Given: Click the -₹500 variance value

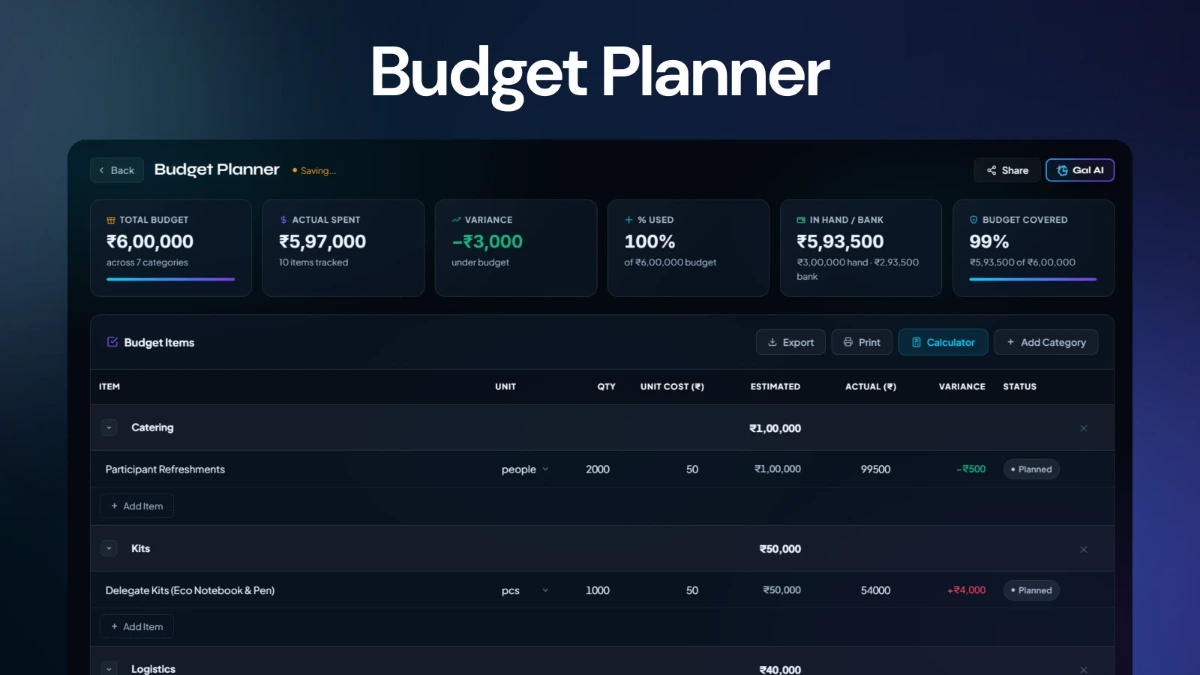Looking at the screenshot, I should [x=971, y=469].
